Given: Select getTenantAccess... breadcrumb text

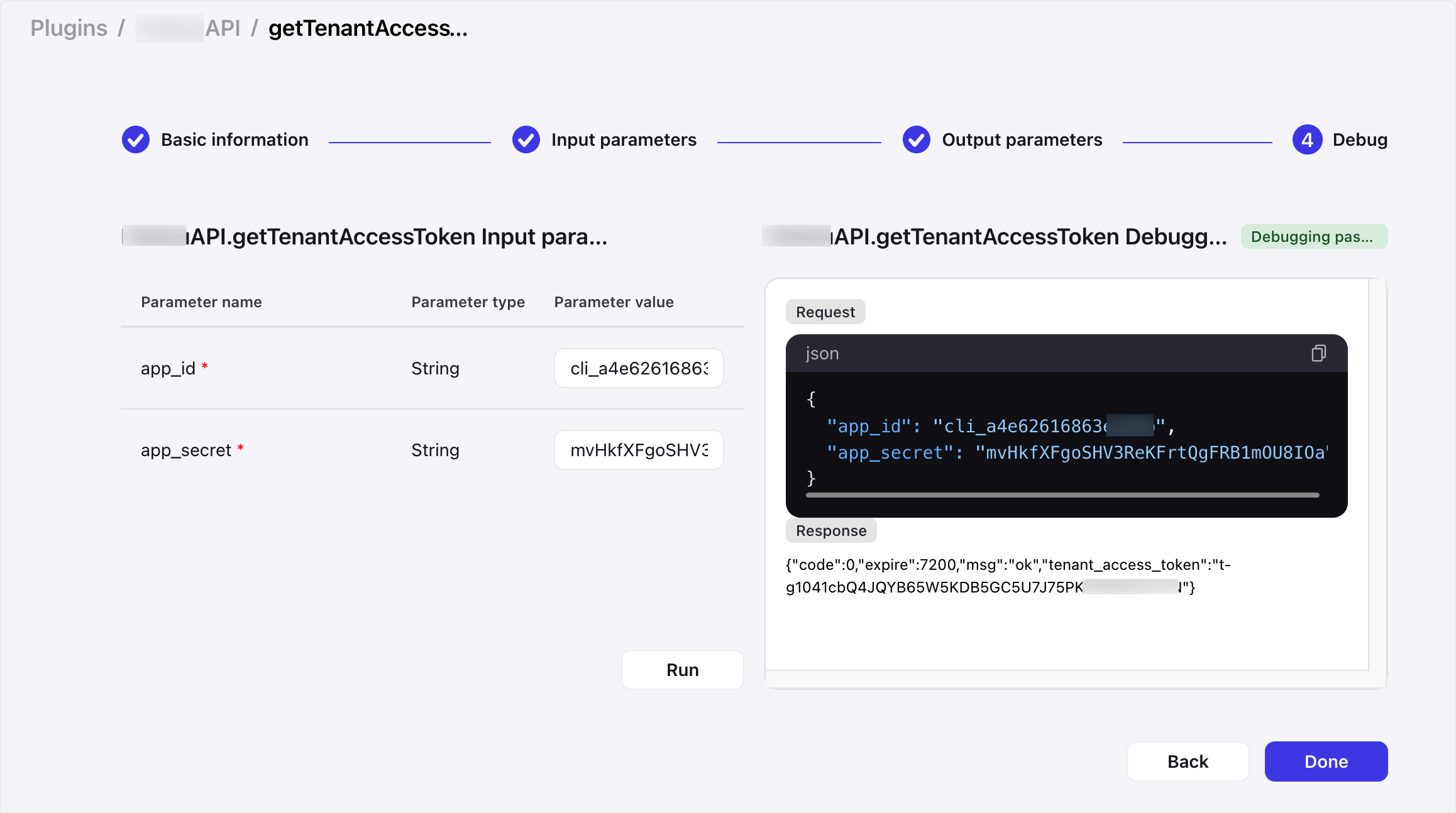Looking at the screenshot, I should 368,28.
